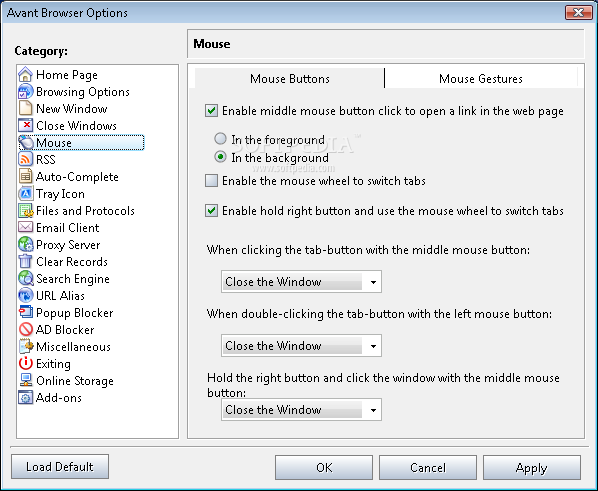Viewport: 598px width, 491px height.
Task: Click the red Exiting power icon
Action: point(26,363)
